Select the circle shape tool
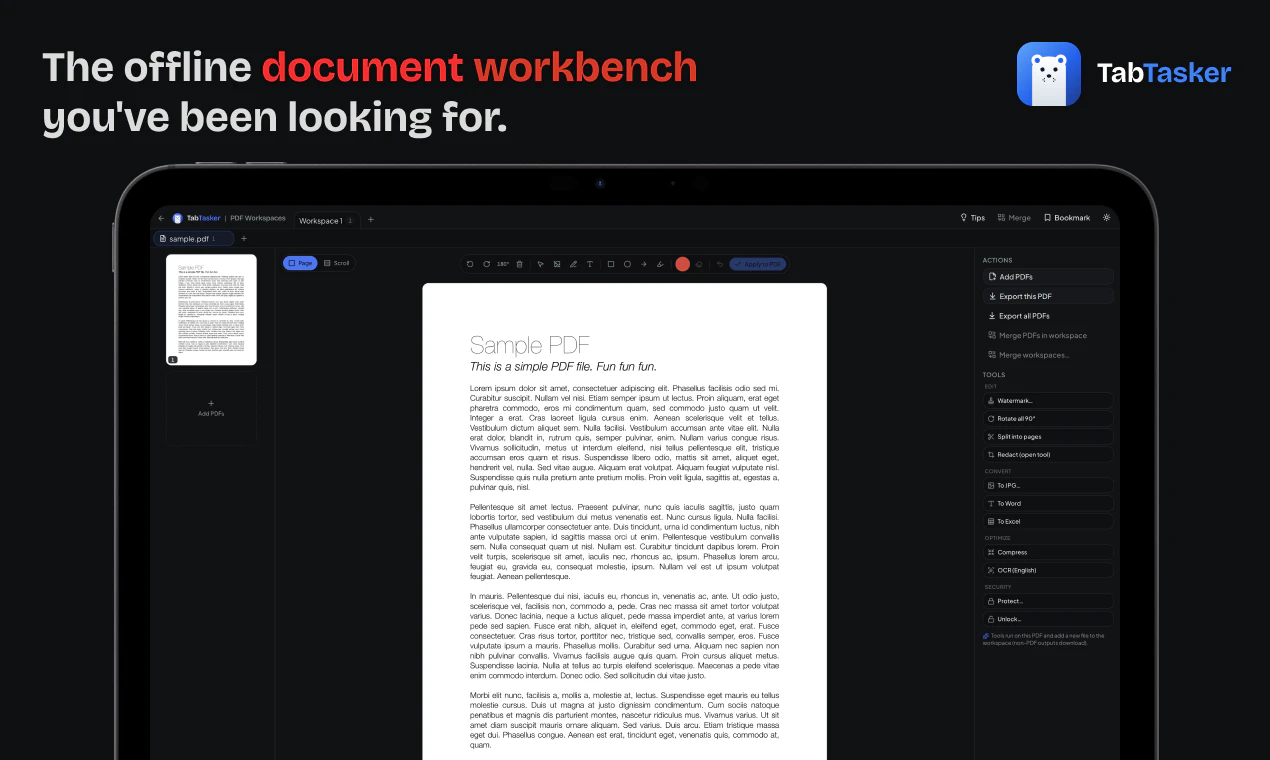The image size is (1270, 760). [x=627, y=264]
